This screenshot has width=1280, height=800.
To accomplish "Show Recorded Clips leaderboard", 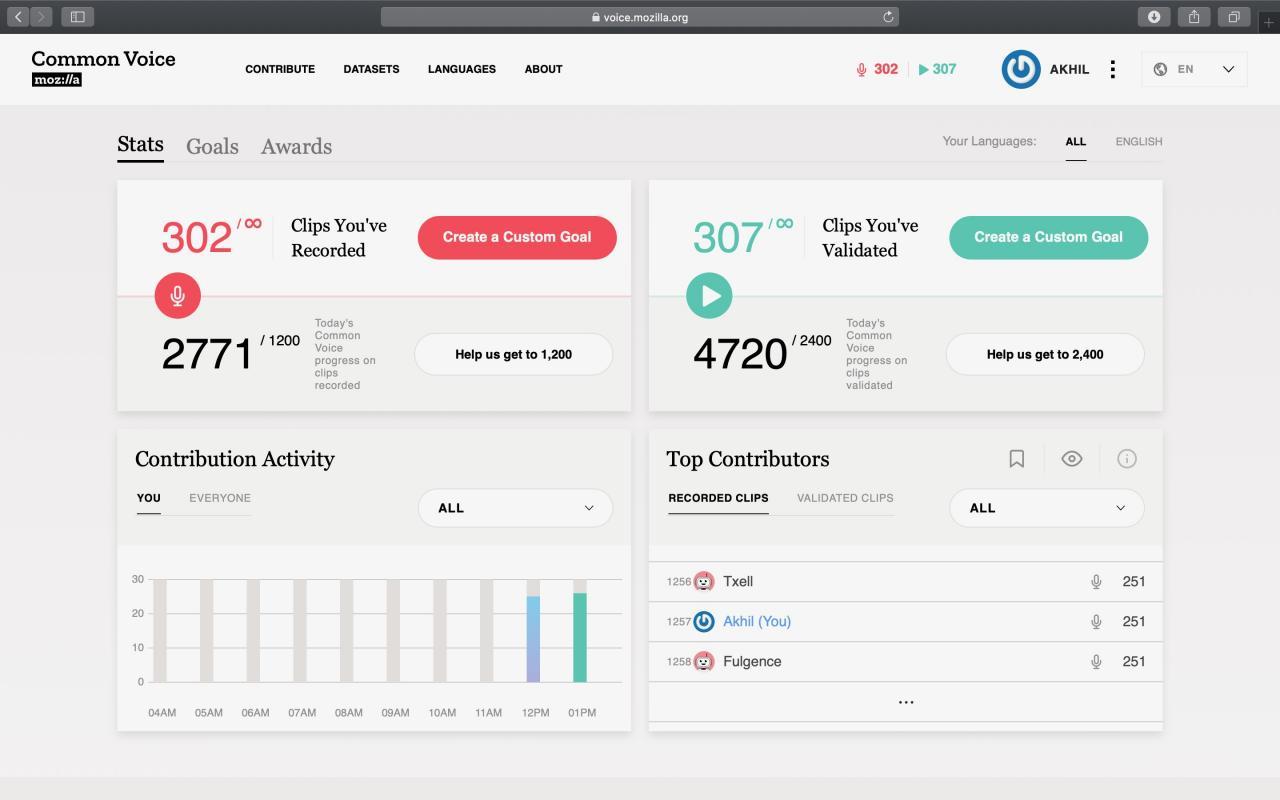I will (718, 498).
